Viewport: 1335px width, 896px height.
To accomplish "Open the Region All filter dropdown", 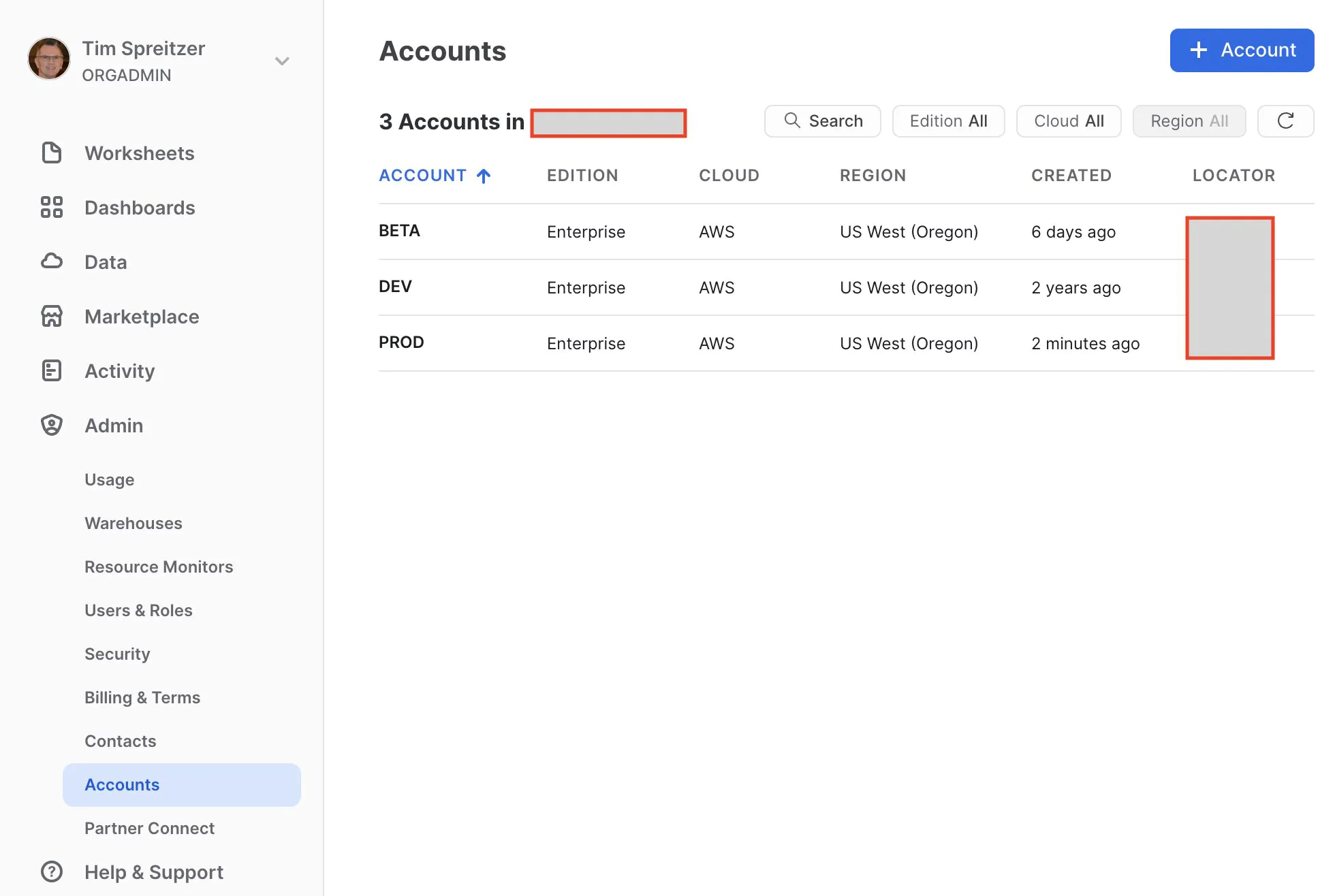I will (1189, 121).
